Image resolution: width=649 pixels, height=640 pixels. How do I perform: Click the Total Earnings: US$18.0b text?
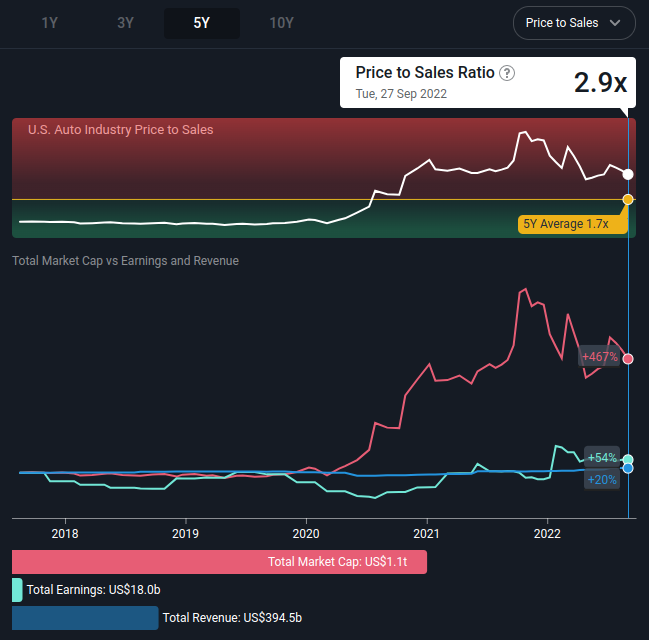(94, 589)
